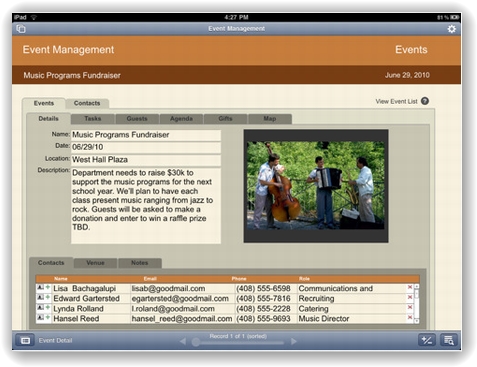The image size is (477, 367).
Task: Click role cell Music Director
Action: [x=324, y=319]
